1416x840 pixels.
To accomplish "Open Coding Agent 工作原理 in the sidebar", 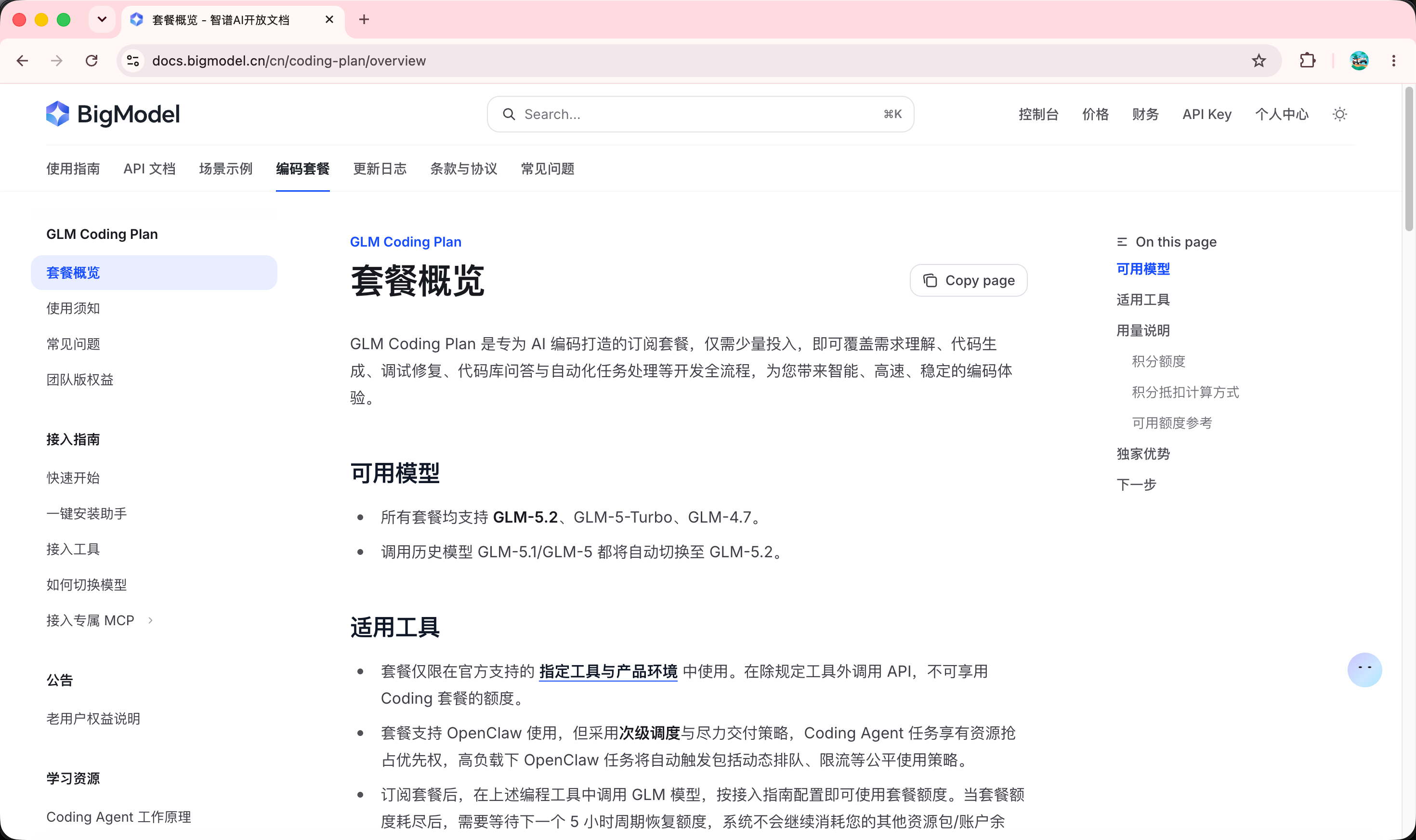I will (x=119, y=817).
